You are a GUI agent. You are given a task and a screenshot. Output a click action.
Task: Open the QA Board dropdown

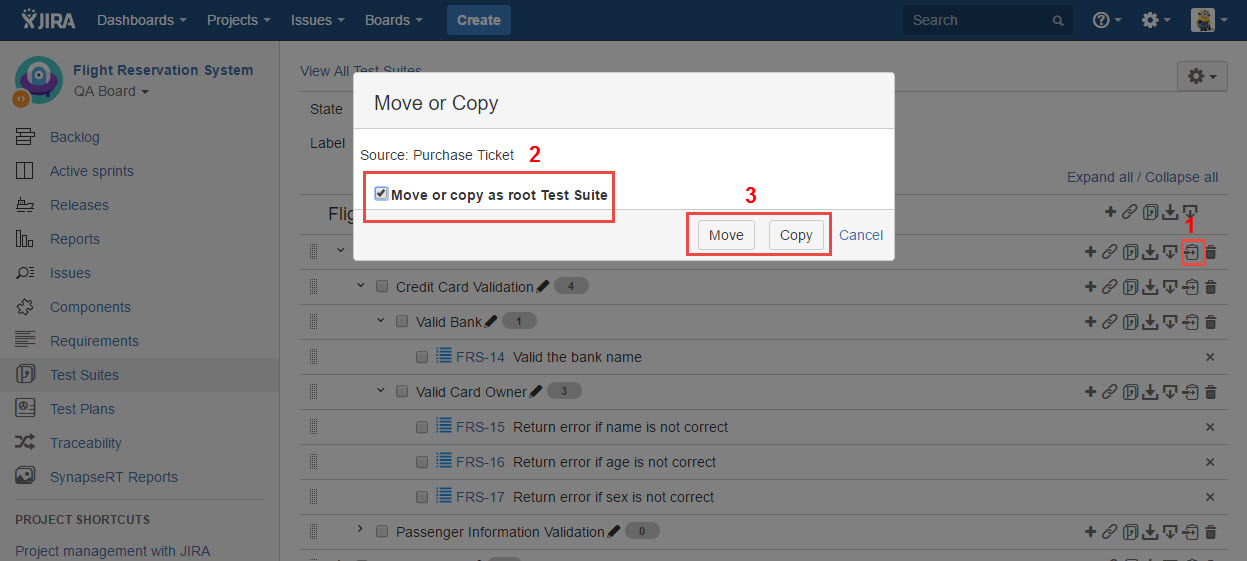coord(111,91)
